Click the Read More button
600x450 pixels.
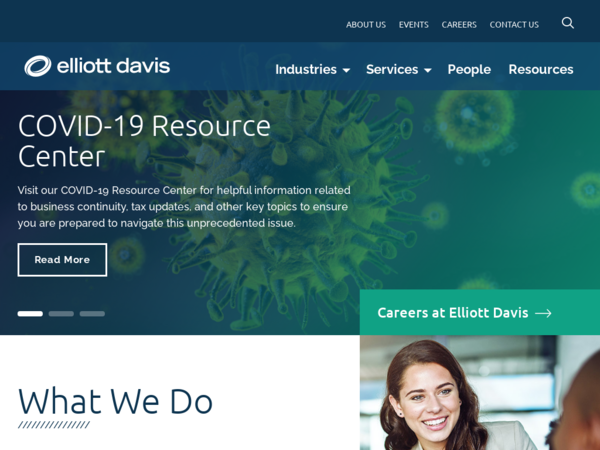(62, 260)
